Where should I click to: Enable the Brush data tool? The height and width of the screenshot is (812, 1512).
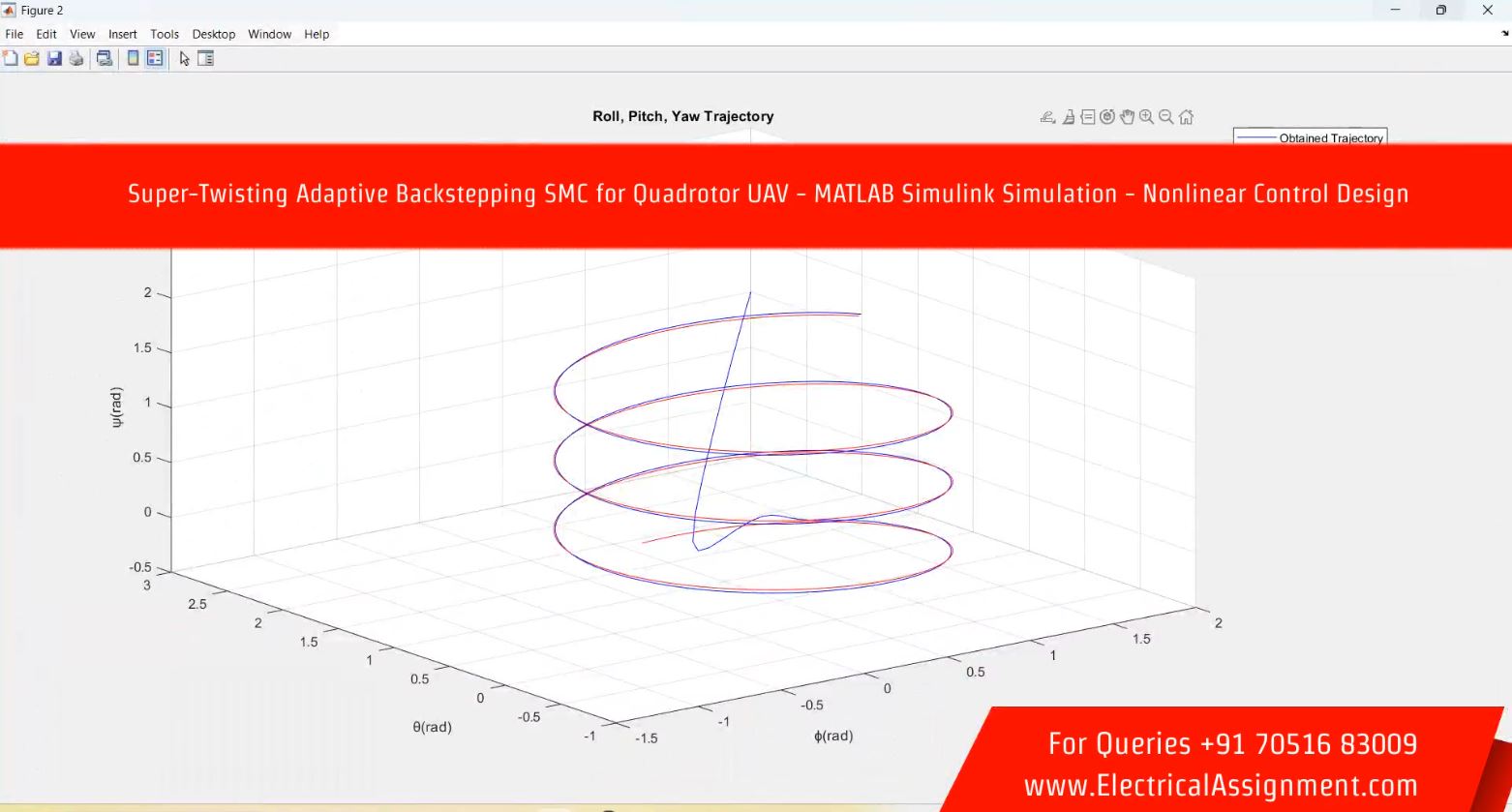pyautogui.click(x=1069, y=117)
